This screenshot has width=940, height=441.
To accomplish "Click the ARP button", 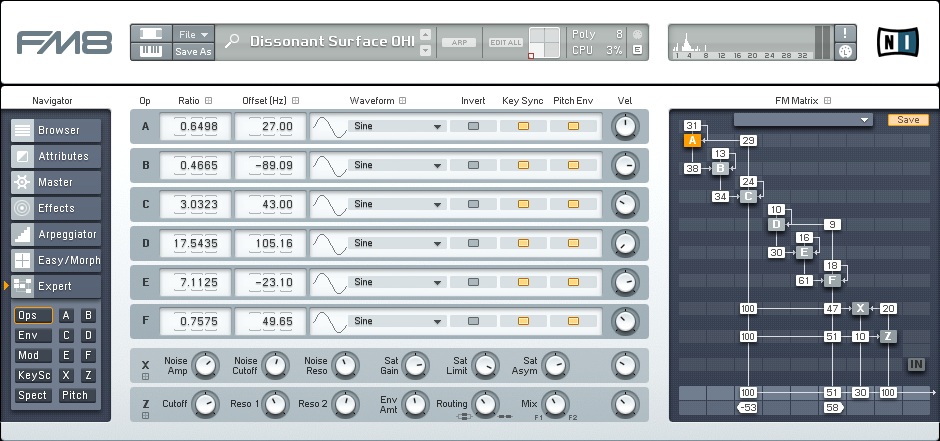I will pos(459,43).
